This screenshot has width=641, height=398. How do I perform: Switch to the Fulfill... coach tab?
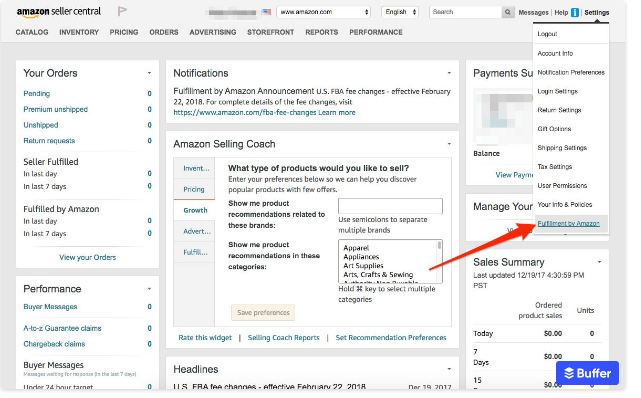(x=195, y=252)
